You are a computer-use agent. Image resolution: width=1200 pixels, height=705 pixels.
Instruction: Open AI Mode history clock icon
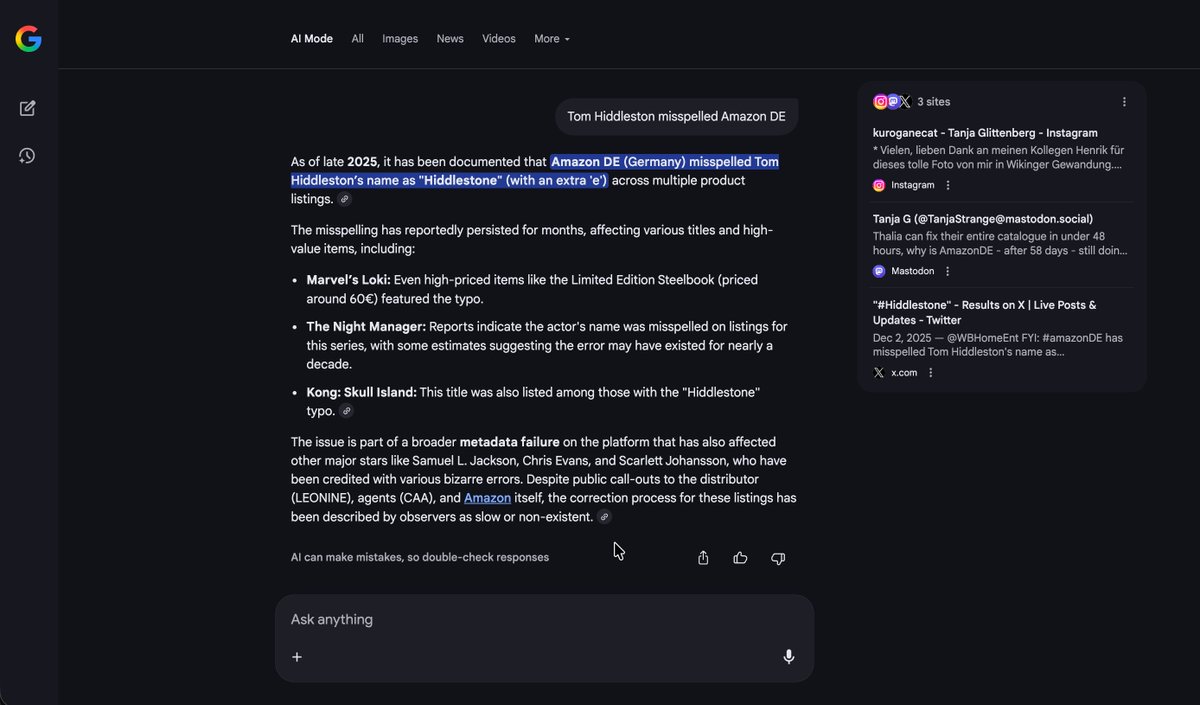[x=28, y=156]
